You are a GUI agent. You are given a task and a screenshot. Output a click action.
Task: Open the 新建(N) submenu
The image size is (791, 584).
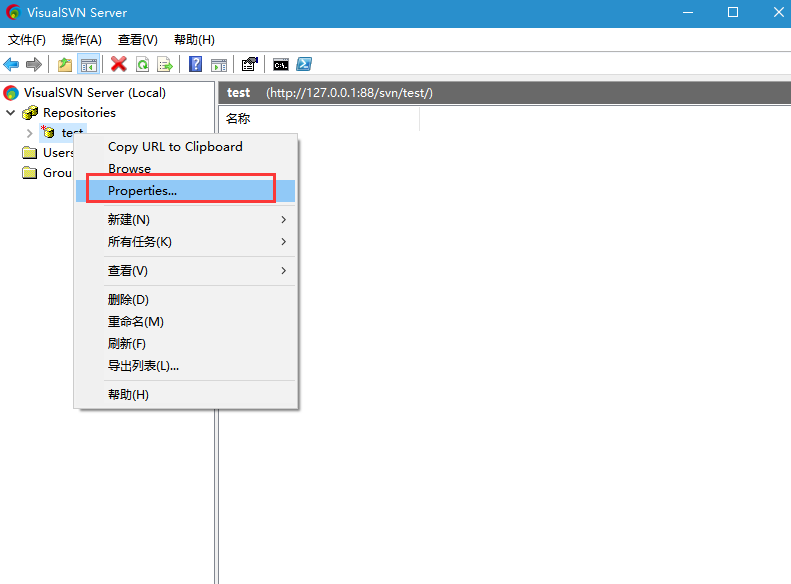coord(185,219)
